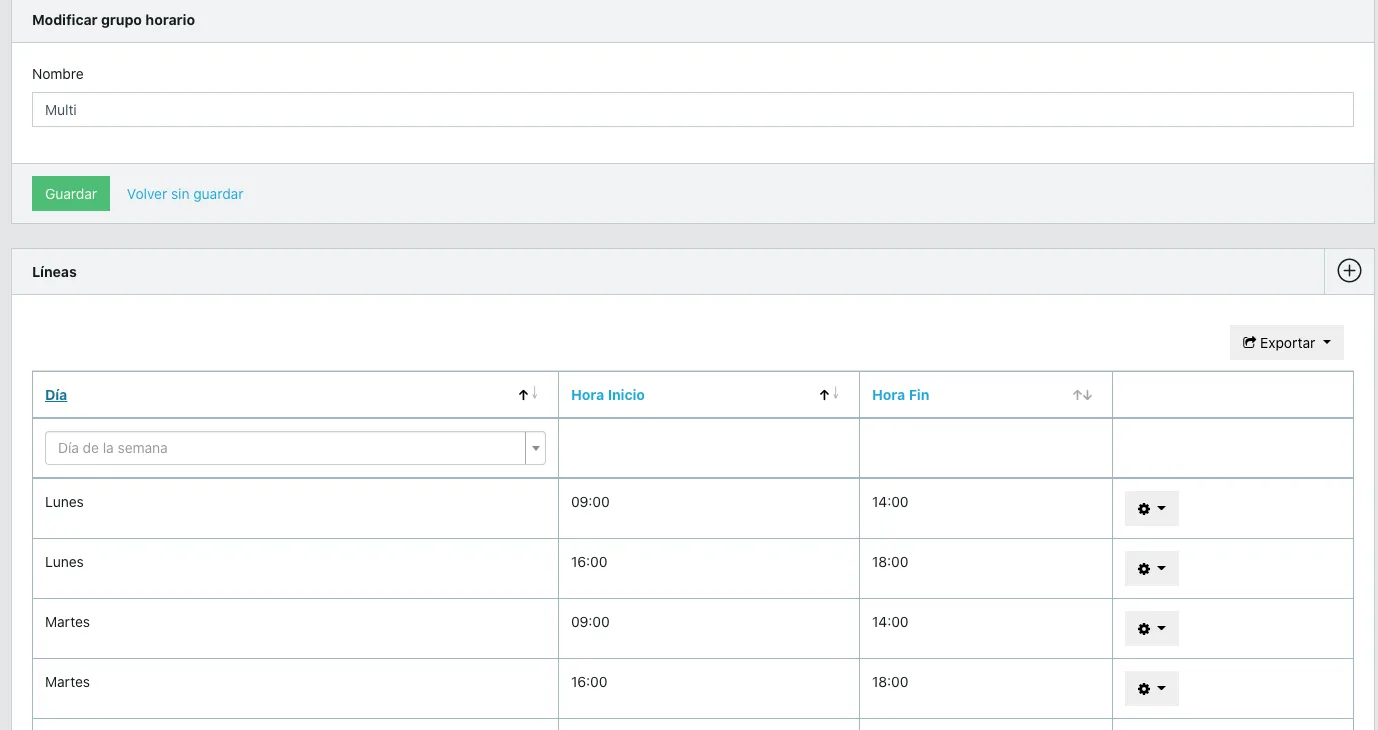Follow Volver sin guardar link
This screenshot has height=730, width=1378.
pos(185,194)
